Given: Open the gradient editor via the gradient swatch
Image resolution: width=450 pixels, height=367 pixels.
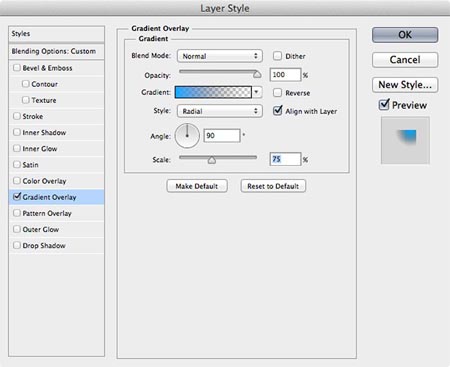Looking at the screenshot, I should 213,92.
